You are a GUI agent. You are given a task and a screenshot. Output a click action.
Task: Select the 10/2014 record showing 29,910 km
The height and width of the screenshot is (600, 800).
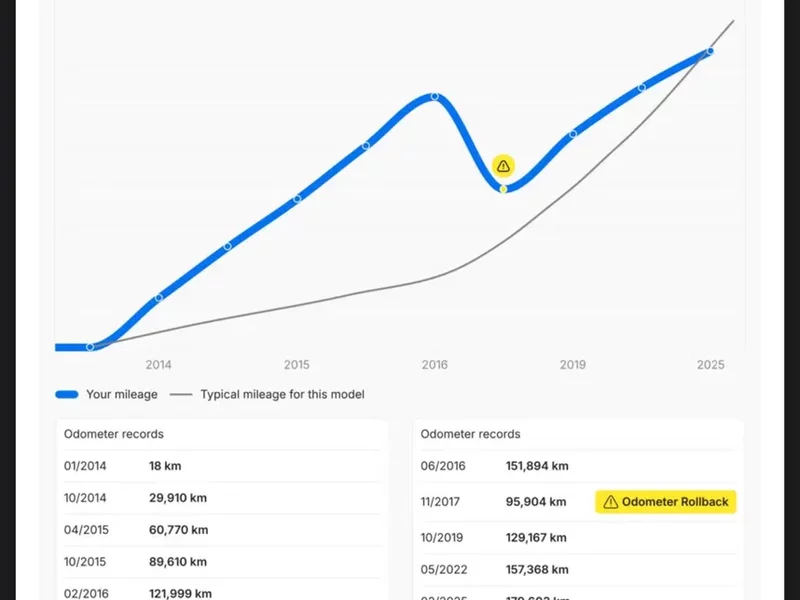pos(222,498)
